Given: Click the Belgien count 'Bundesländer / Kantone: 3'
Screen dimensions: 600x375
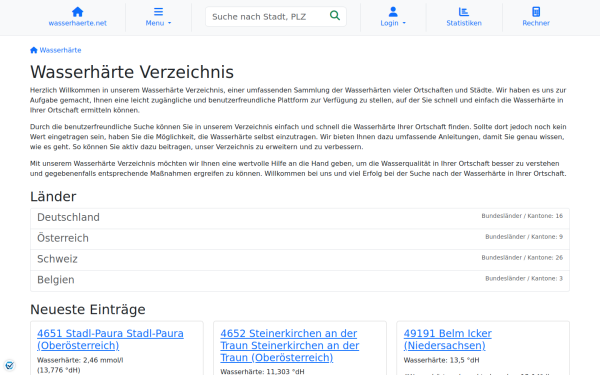Looking at the screenshot, I should click(x=524, y=279).
